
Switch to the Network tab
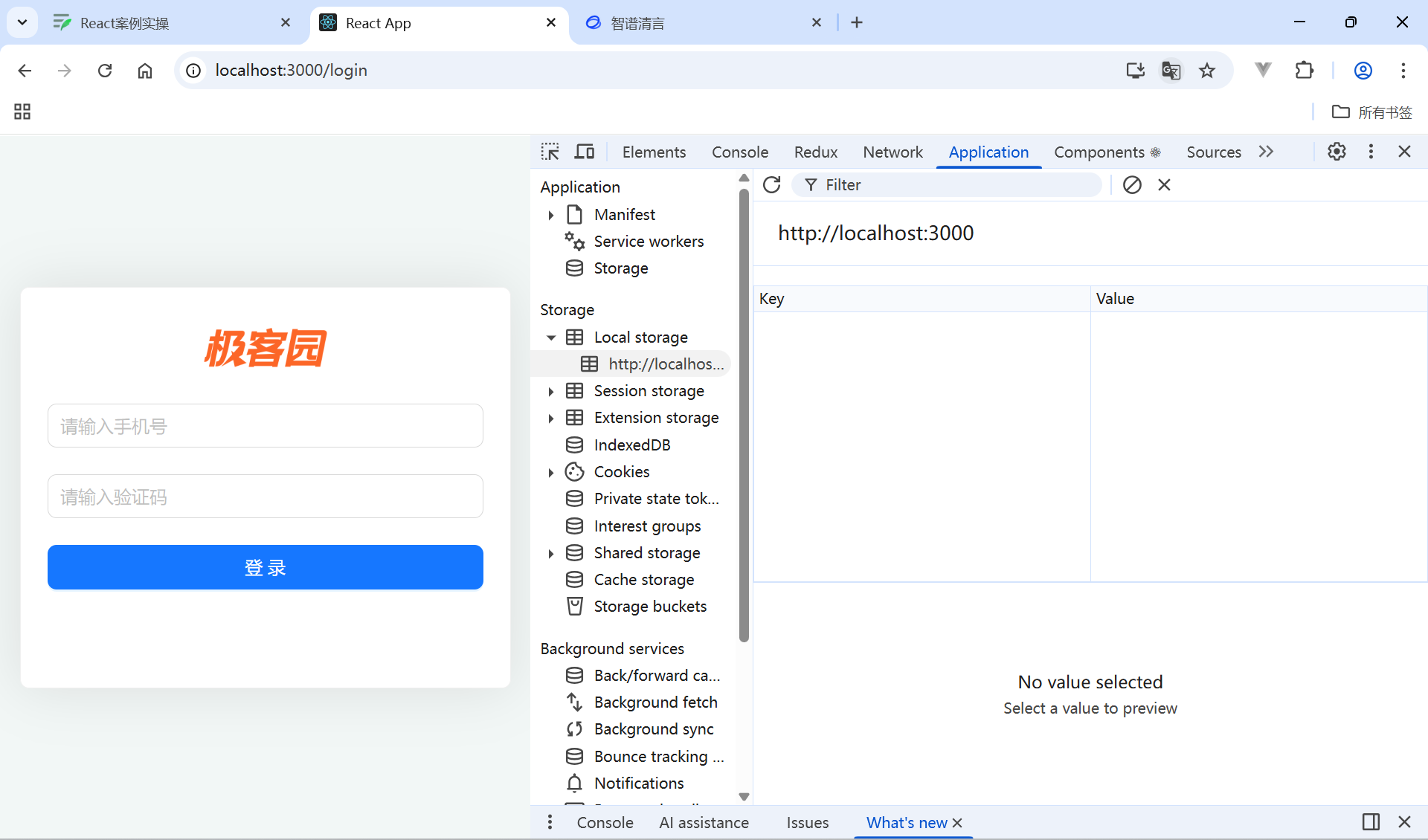pos(892,152)
